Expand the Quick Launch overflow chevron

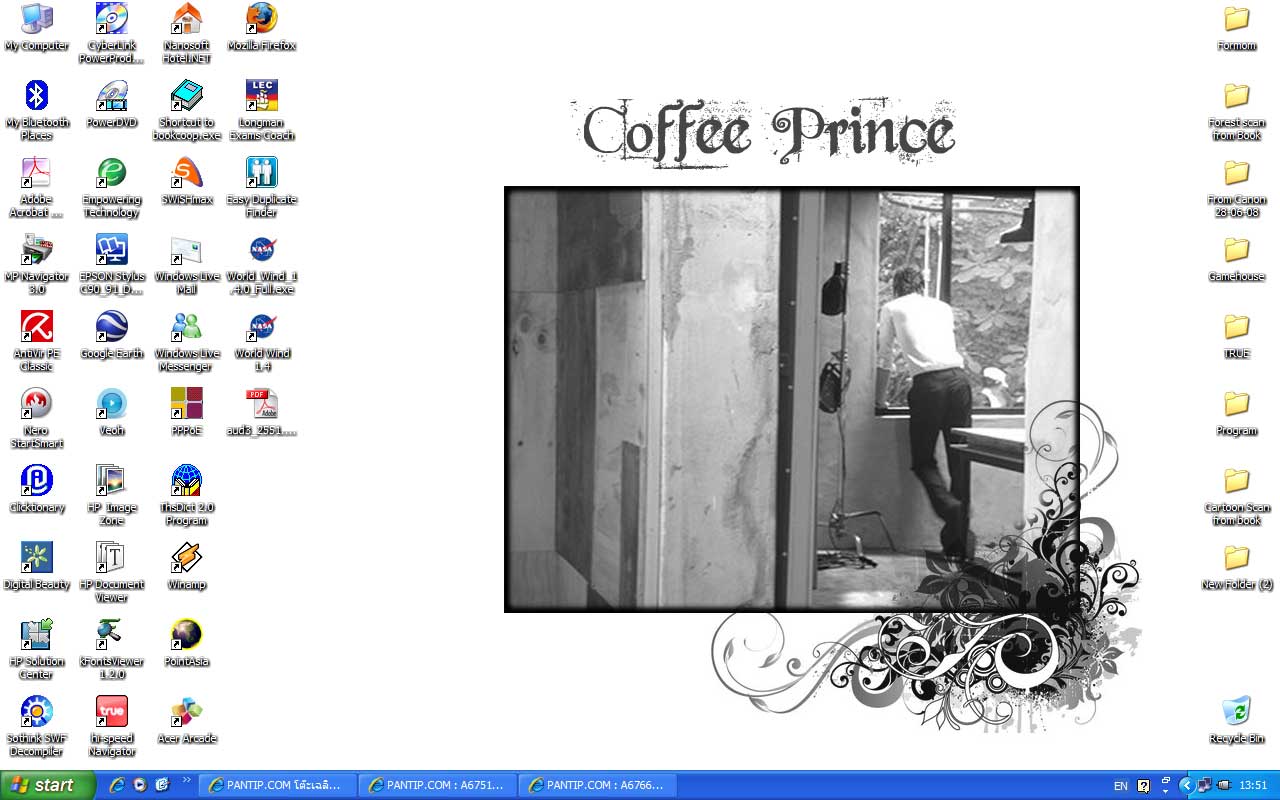[x=185, y=780]
